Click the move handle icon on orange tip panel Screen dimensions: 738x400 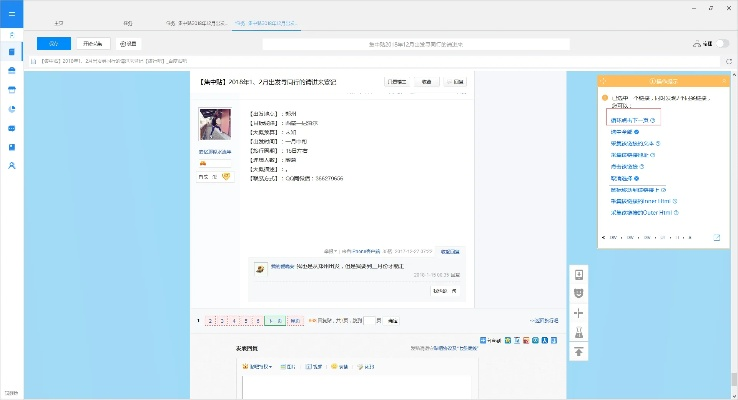(603, 81)
